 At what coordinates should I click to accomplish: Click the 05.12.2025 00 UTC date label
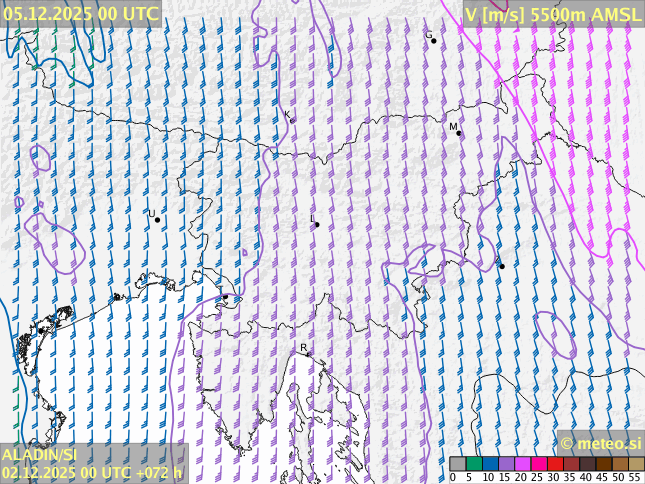[x=81, y=13]
